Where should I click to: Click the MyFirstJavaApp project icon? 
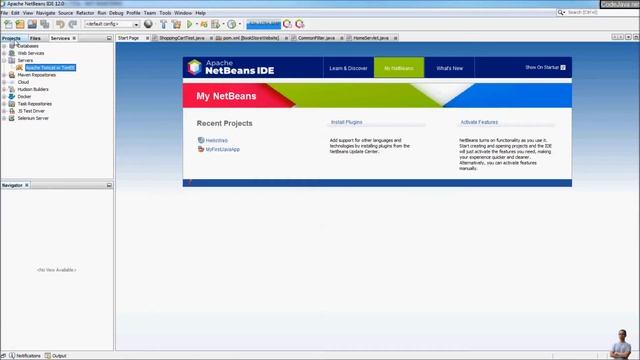pyautogui.click(x=201, y=149)
